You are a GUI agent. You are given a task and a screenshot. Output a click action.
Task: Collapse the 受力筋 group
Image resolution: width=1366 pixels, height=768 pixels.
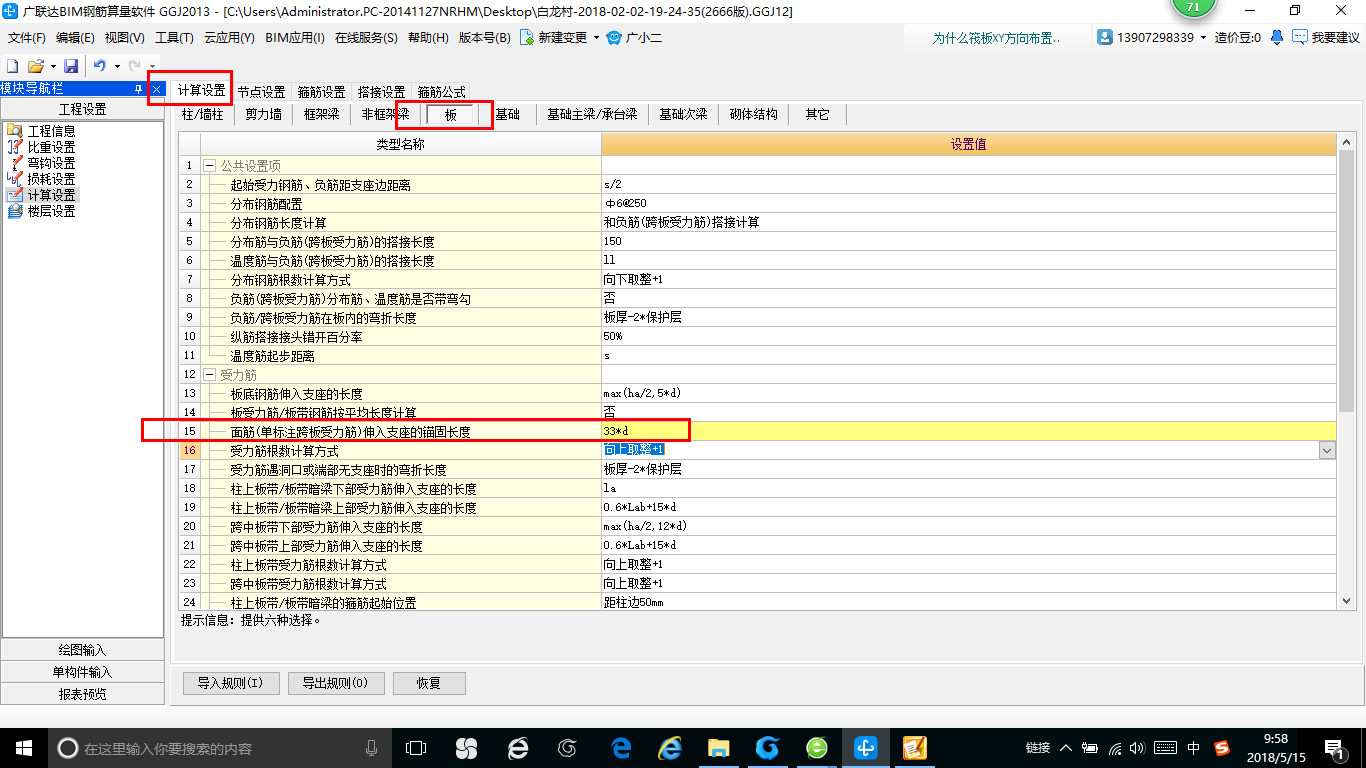210,375
